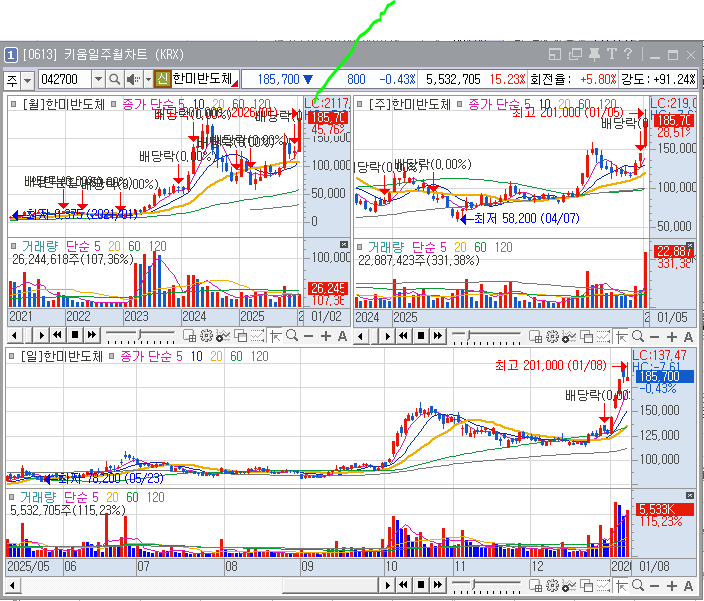Click magnifier zoom icon in weekly chart toolbar

[638, 336]
